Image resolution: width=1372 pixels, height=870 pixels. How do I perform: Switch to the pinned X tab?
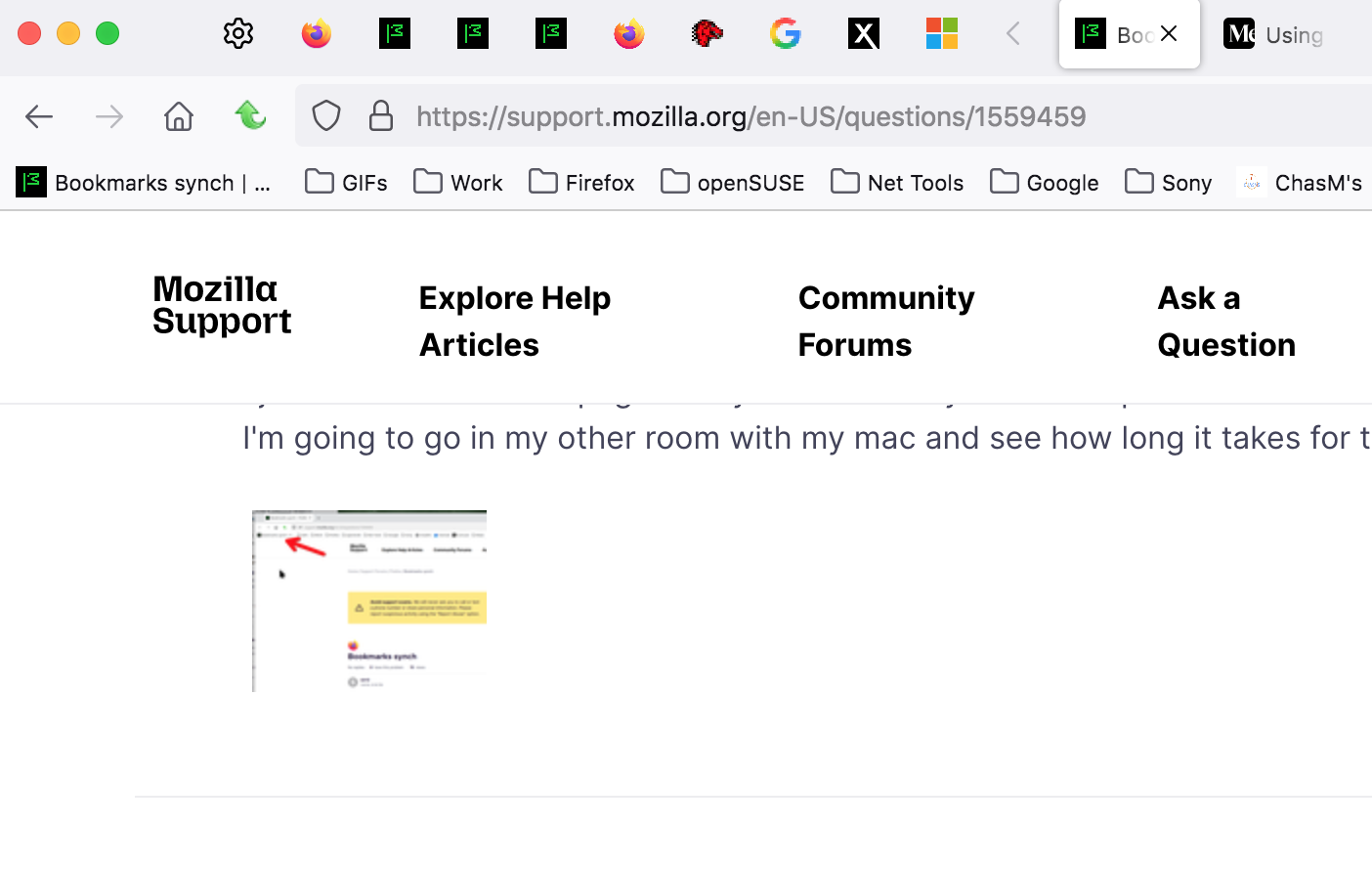[x=864, y=34]
